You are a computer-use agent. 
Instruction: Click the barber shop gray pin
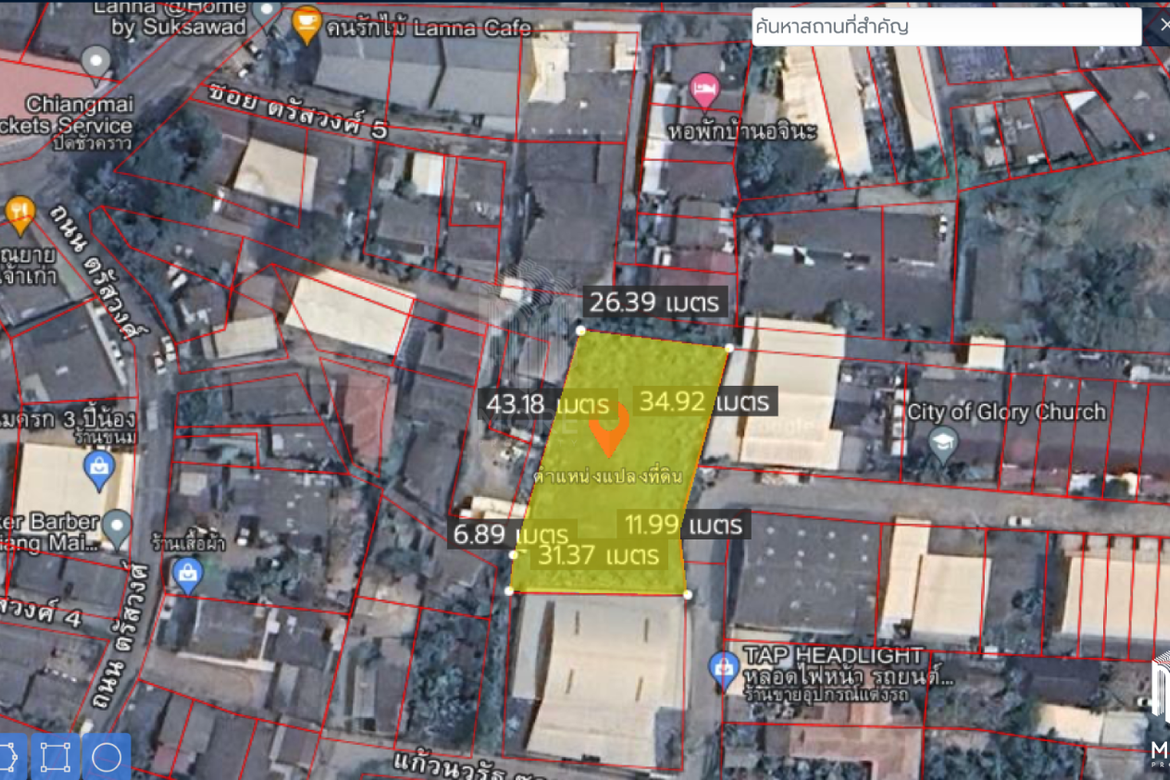tap(117, 527)
